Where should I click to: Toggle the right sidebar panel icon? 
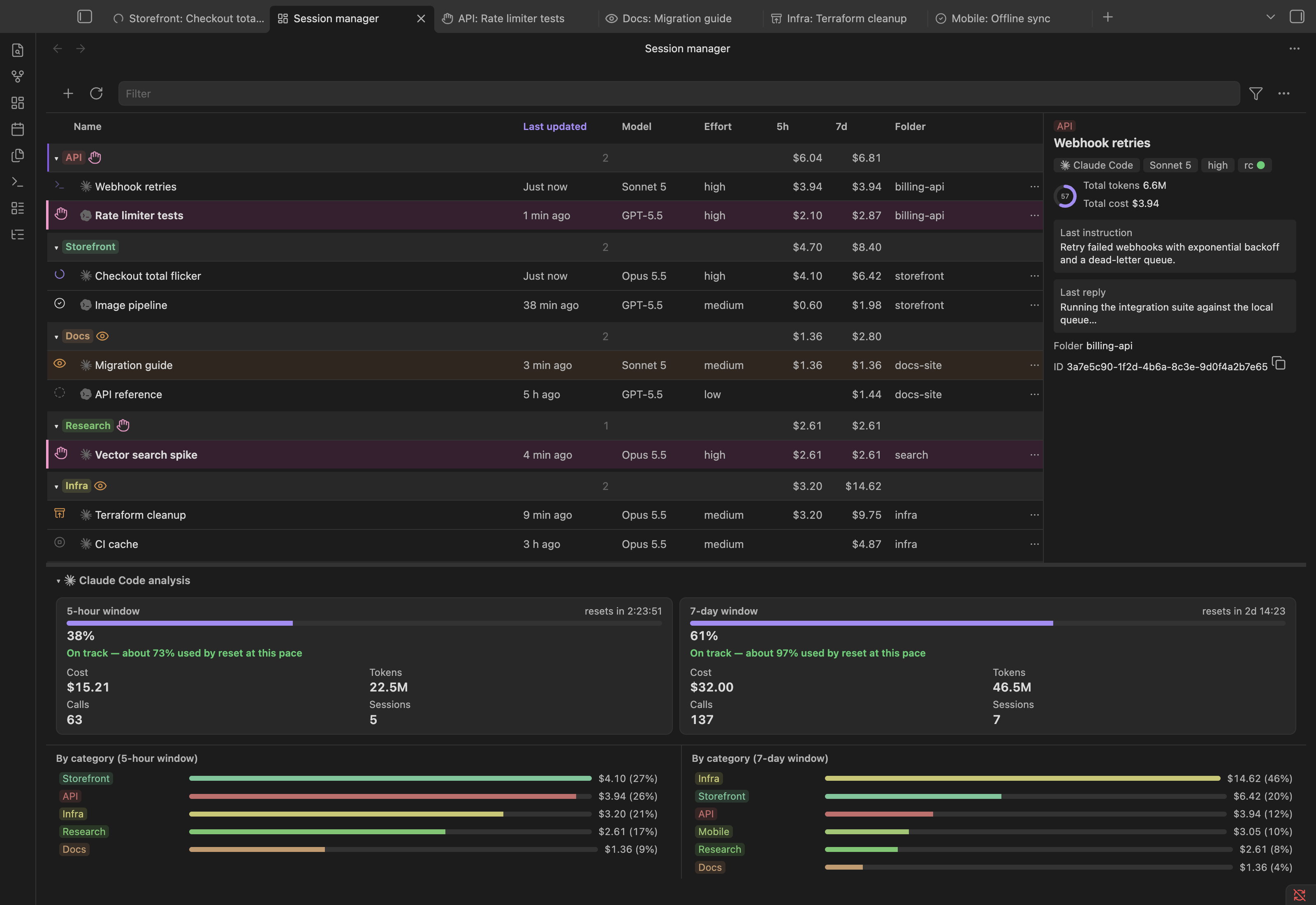1297,17
